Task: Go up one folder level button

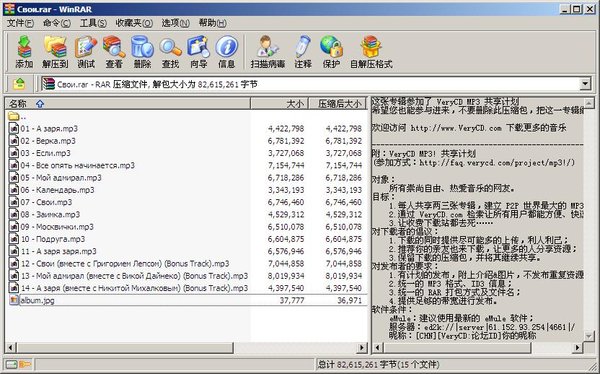Action: point(19,84)
